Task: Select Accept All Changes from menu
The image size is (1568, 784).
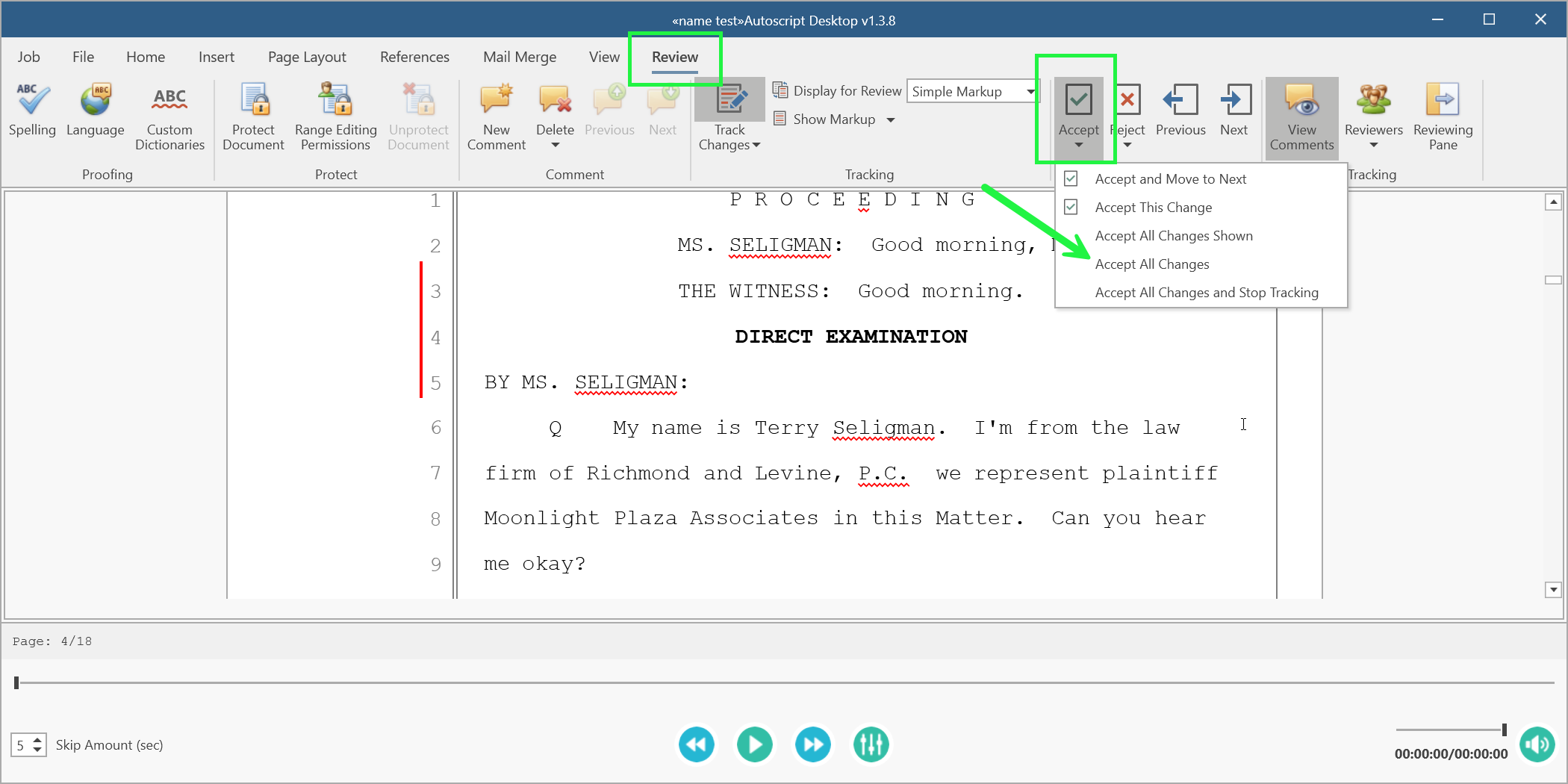Action: [x=1151, y=264]
